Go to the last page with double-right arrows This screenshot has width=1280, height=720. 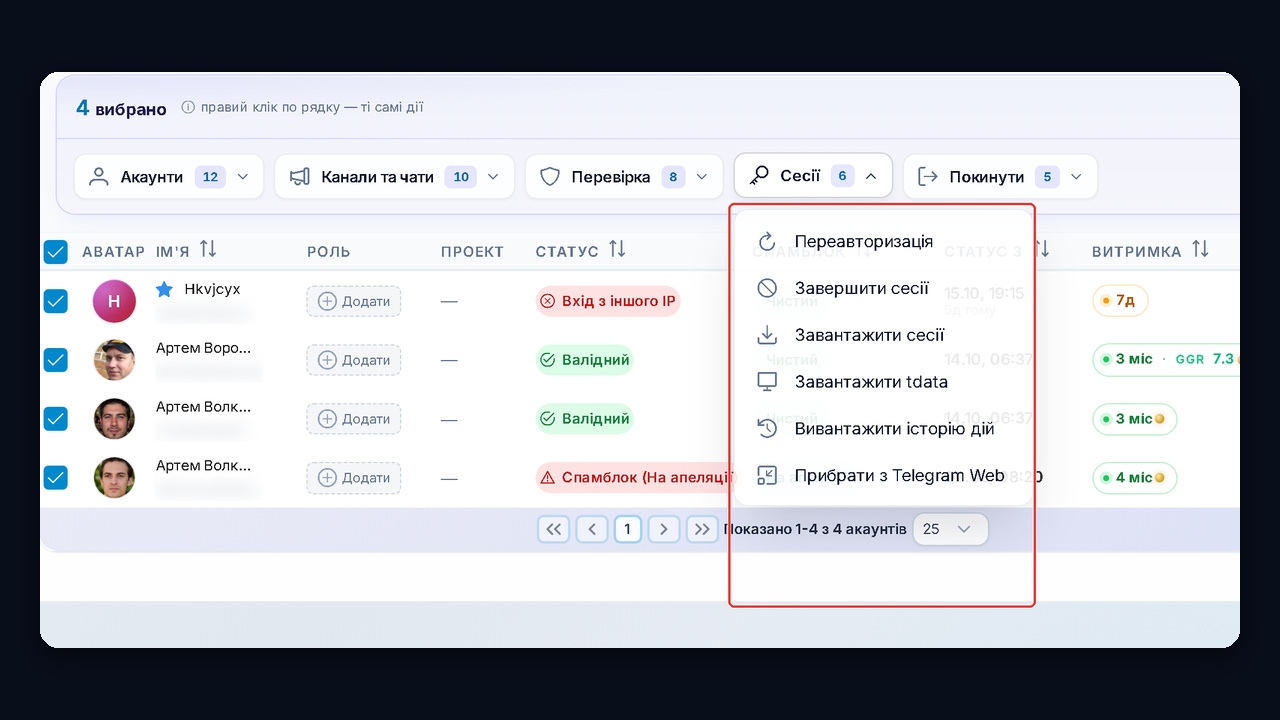(702, 529)
